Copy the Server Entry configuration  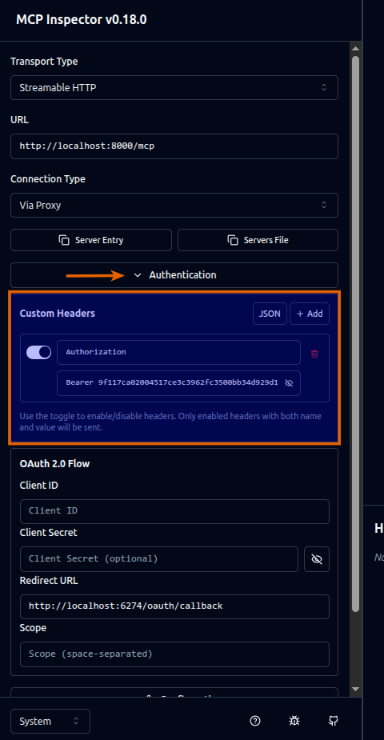tap(91, 240)
